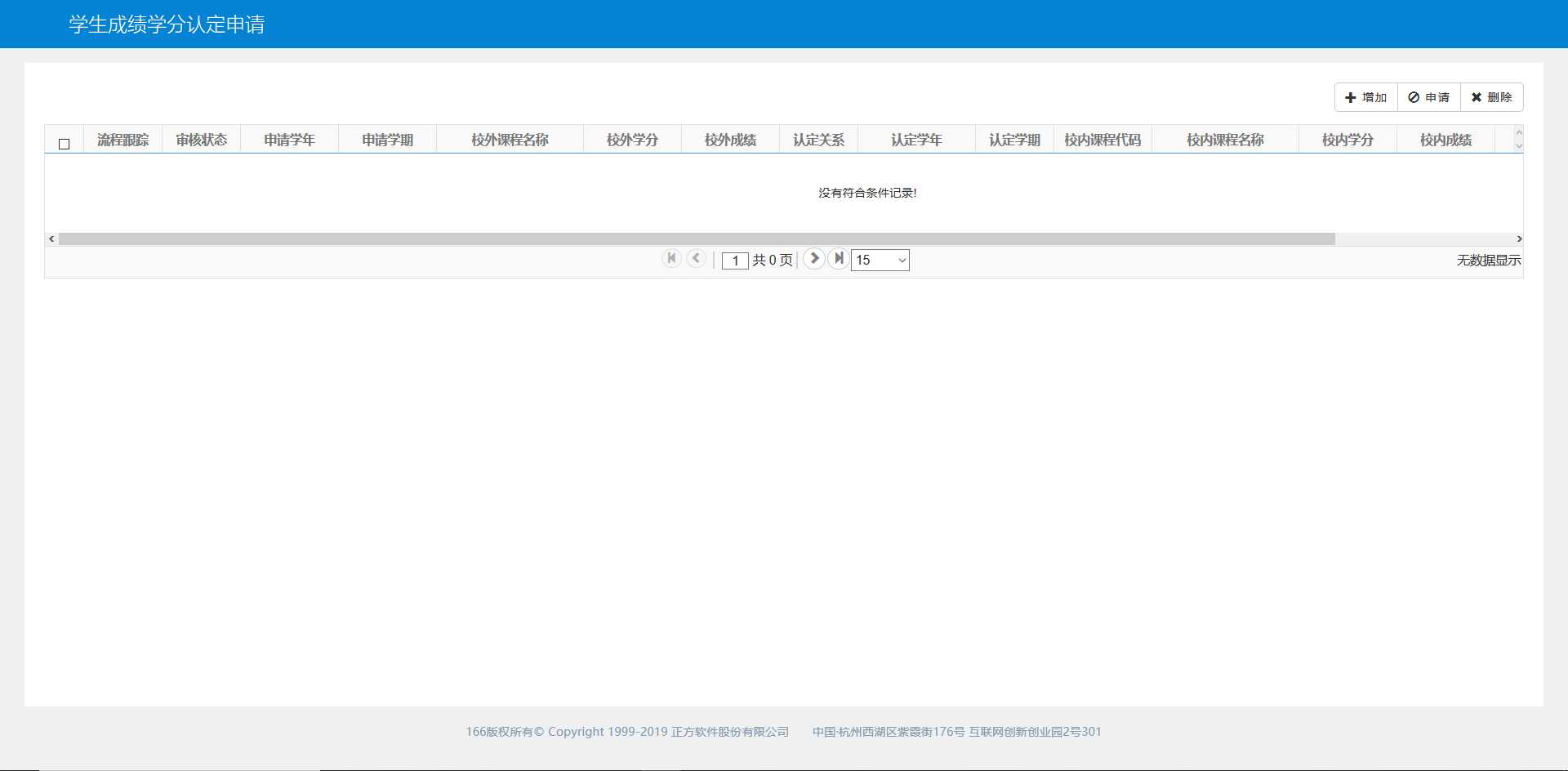Click the 无数据显示 status text
The width and height of the screenshot is (1568, 771).
[x=1489, y=261]
